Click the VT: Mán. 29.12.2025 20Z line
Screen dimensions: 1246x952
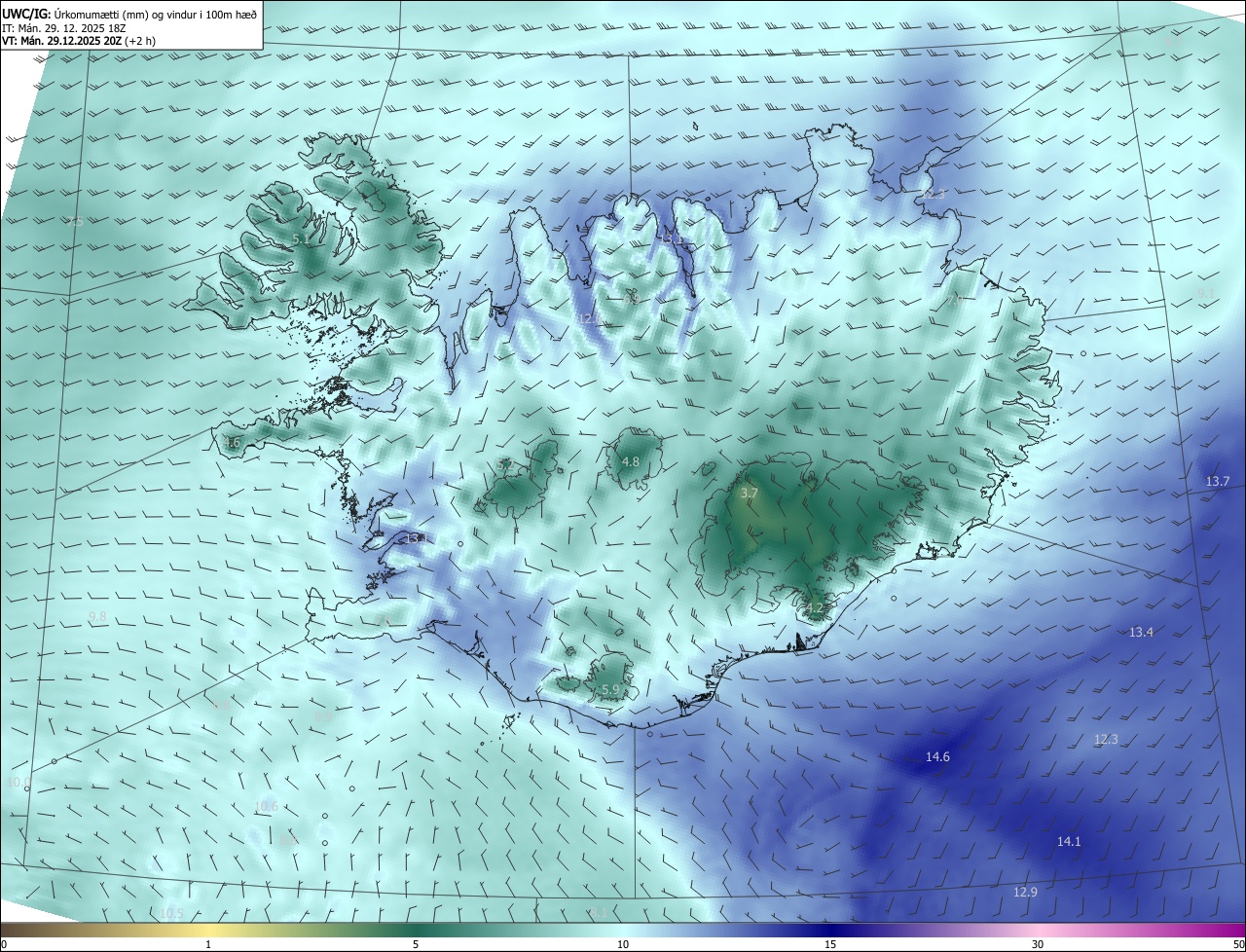click(79, 41)
